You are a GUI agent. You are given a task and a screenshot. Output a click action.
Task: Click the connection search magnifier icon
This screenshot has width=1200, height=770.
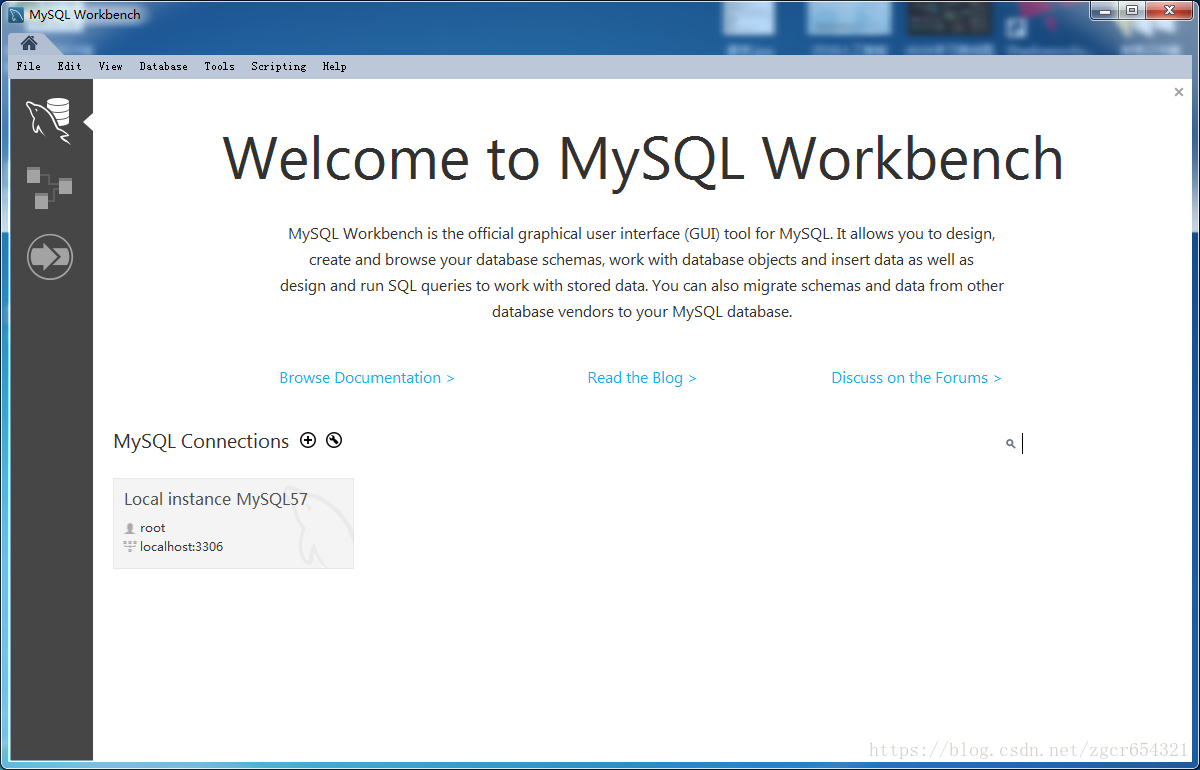pos(1011,443)
